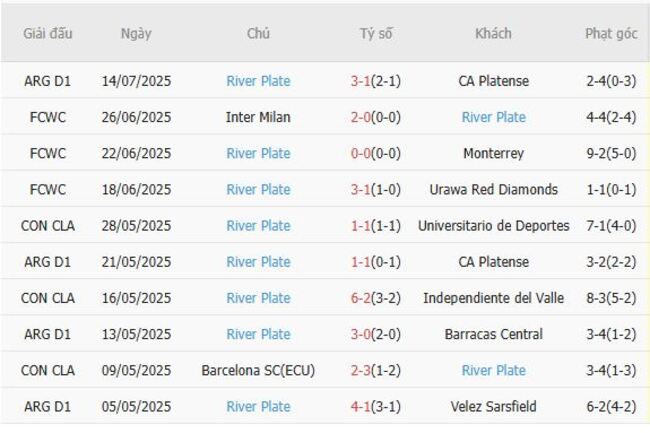Click the 6-2(3-2) score cell
Viewport: 650px width, 433px height.
[x=376, y=298]
